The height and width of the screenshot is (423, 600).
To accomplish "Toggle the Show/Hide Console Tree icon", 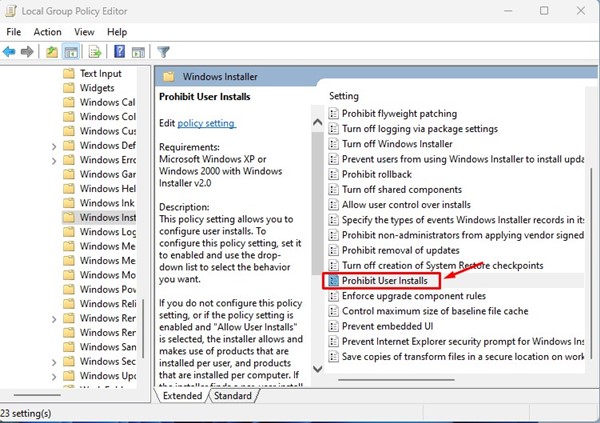I will point(71,51).
